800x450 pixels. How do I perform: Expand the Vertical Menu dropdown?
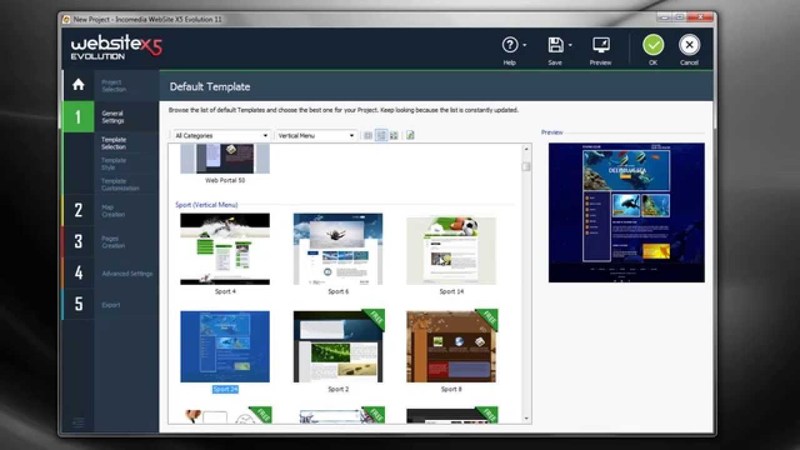tap(316, 135)
